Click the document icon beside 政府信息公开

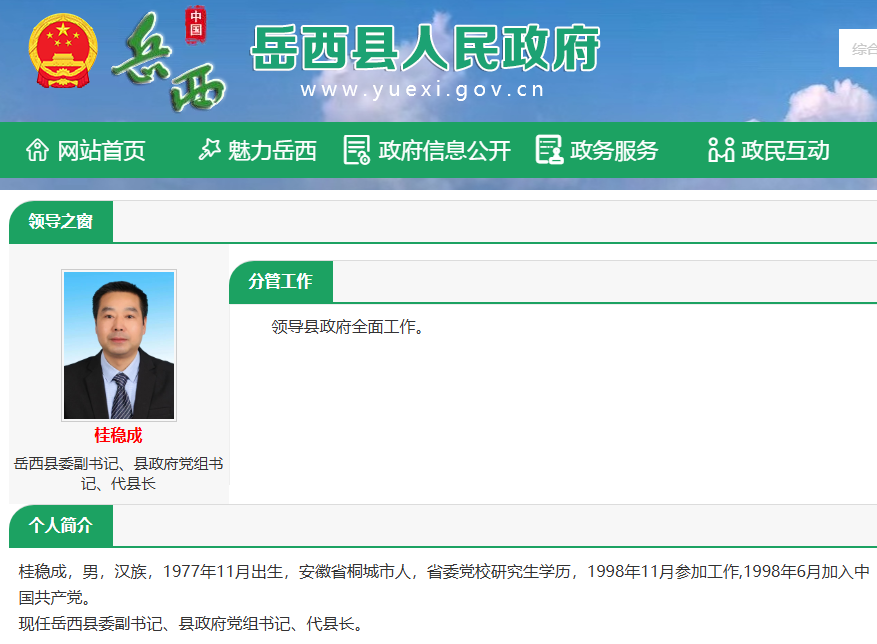[x=356, y=150]
